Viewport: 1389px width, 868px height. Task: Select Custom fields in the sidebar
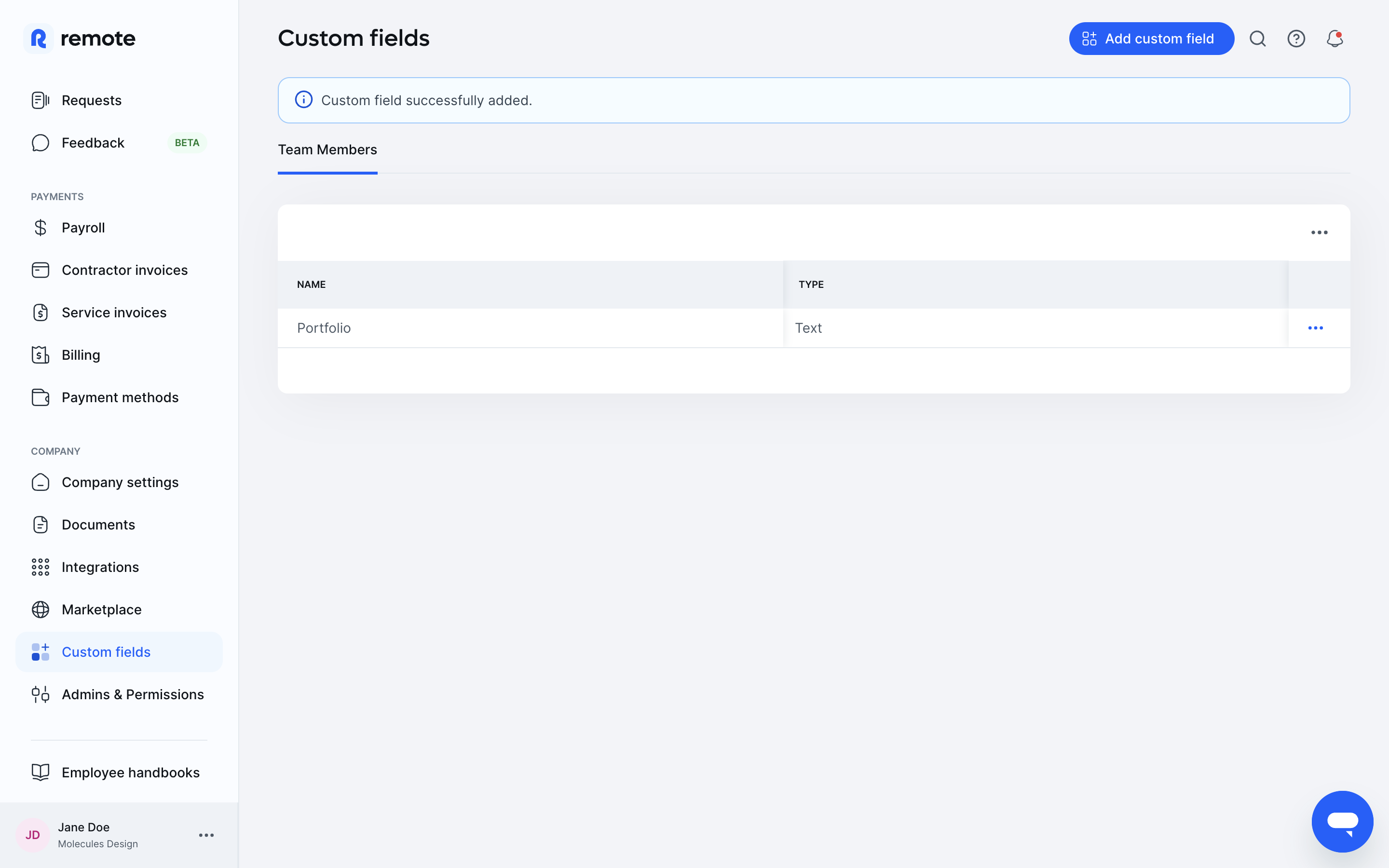pyautogui.click(x=119, y=653)
